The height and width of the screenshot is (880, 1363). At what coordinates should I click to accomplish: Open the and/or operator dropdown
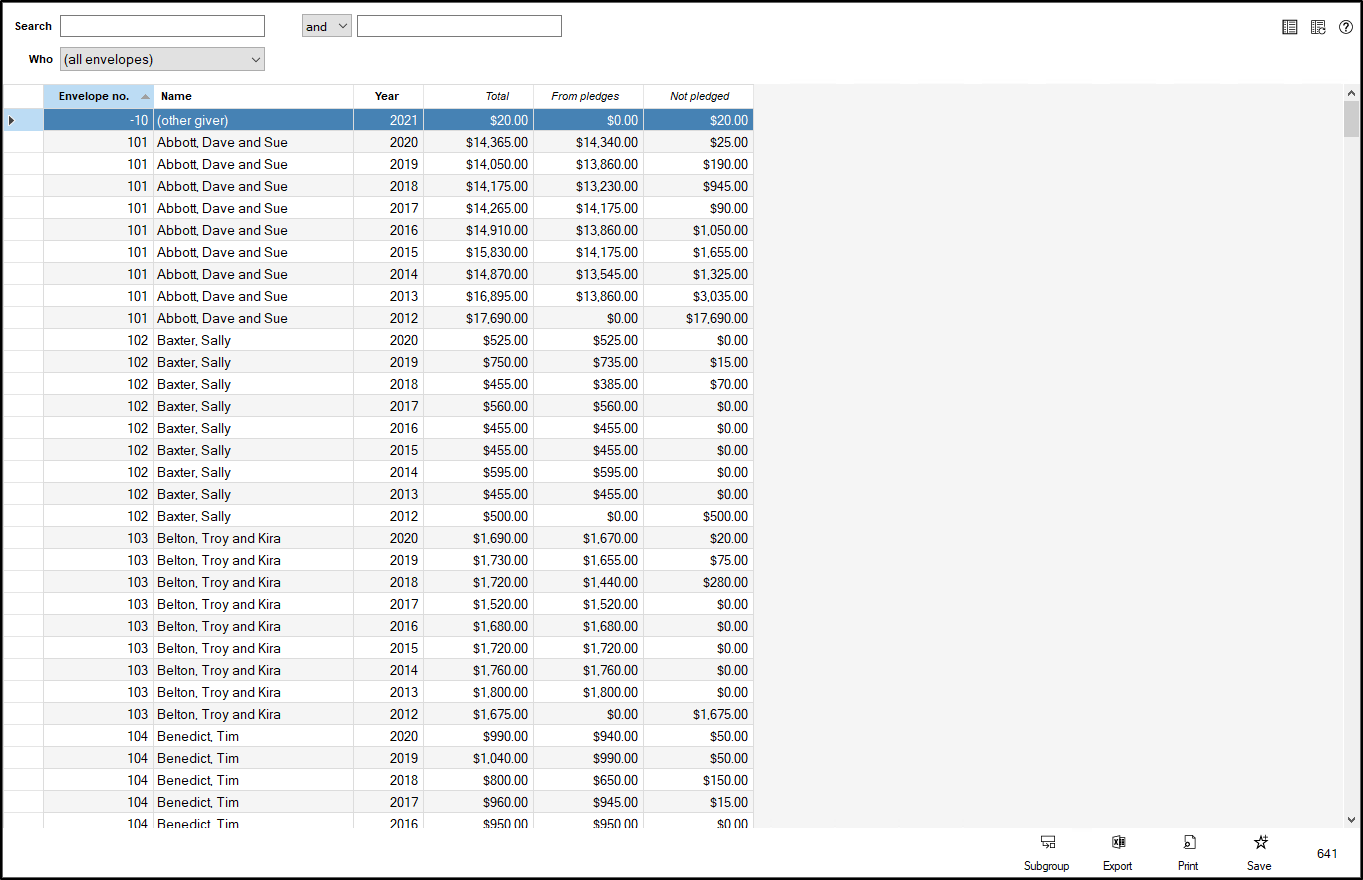(x=326, y=26)
